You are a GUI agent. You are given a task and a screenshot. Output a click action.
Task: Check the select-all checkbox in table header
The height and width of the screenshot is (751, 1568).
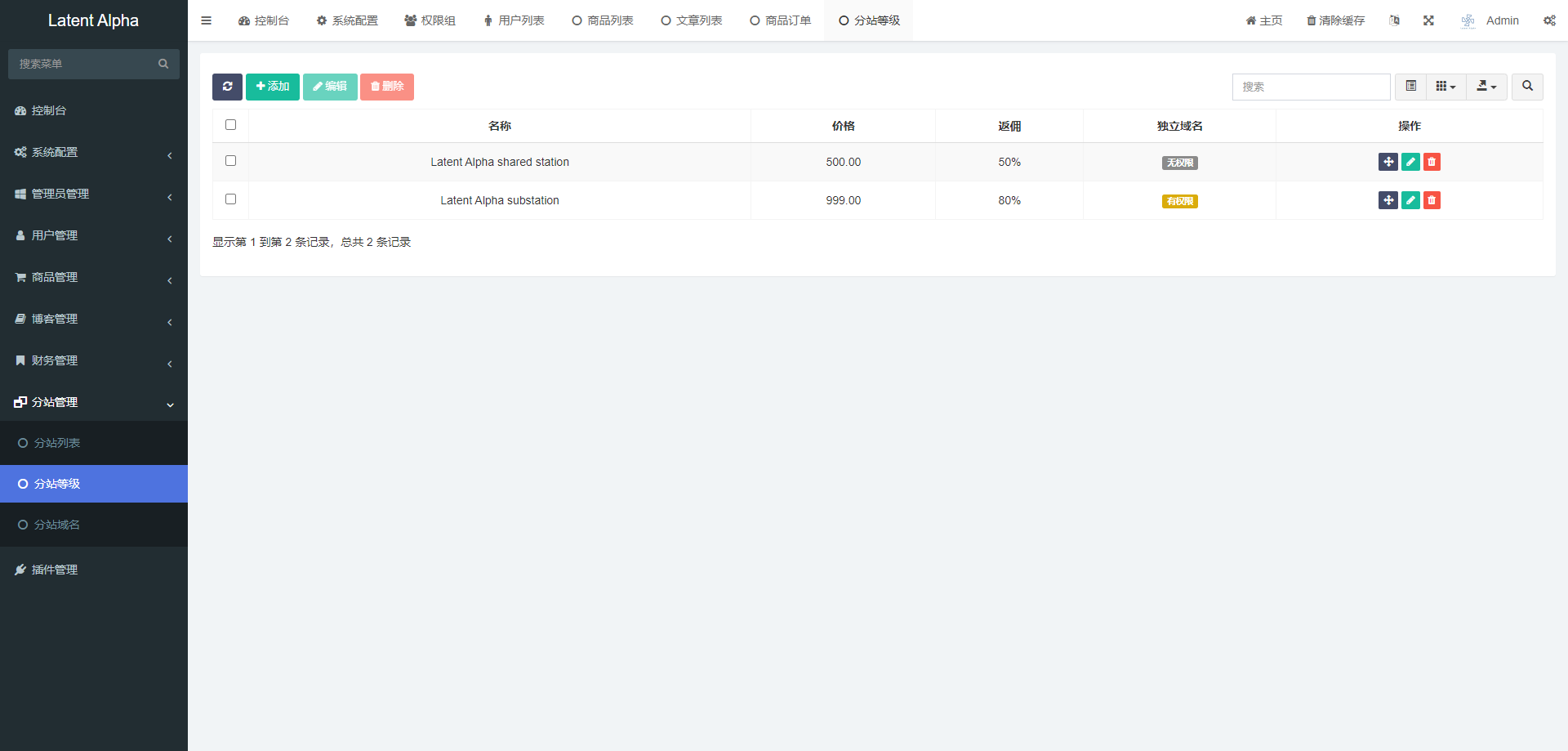230,125
